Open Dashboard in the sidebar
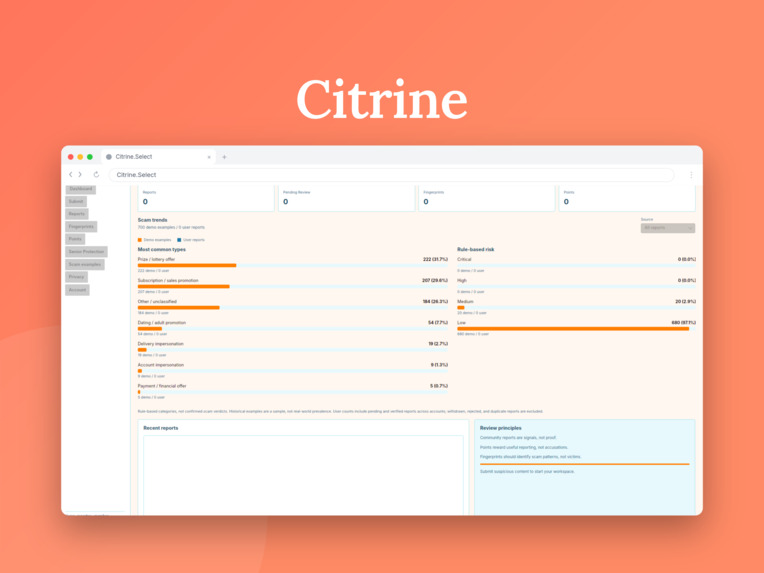This screenshot has height=573, width=764. tap(80, 189)
